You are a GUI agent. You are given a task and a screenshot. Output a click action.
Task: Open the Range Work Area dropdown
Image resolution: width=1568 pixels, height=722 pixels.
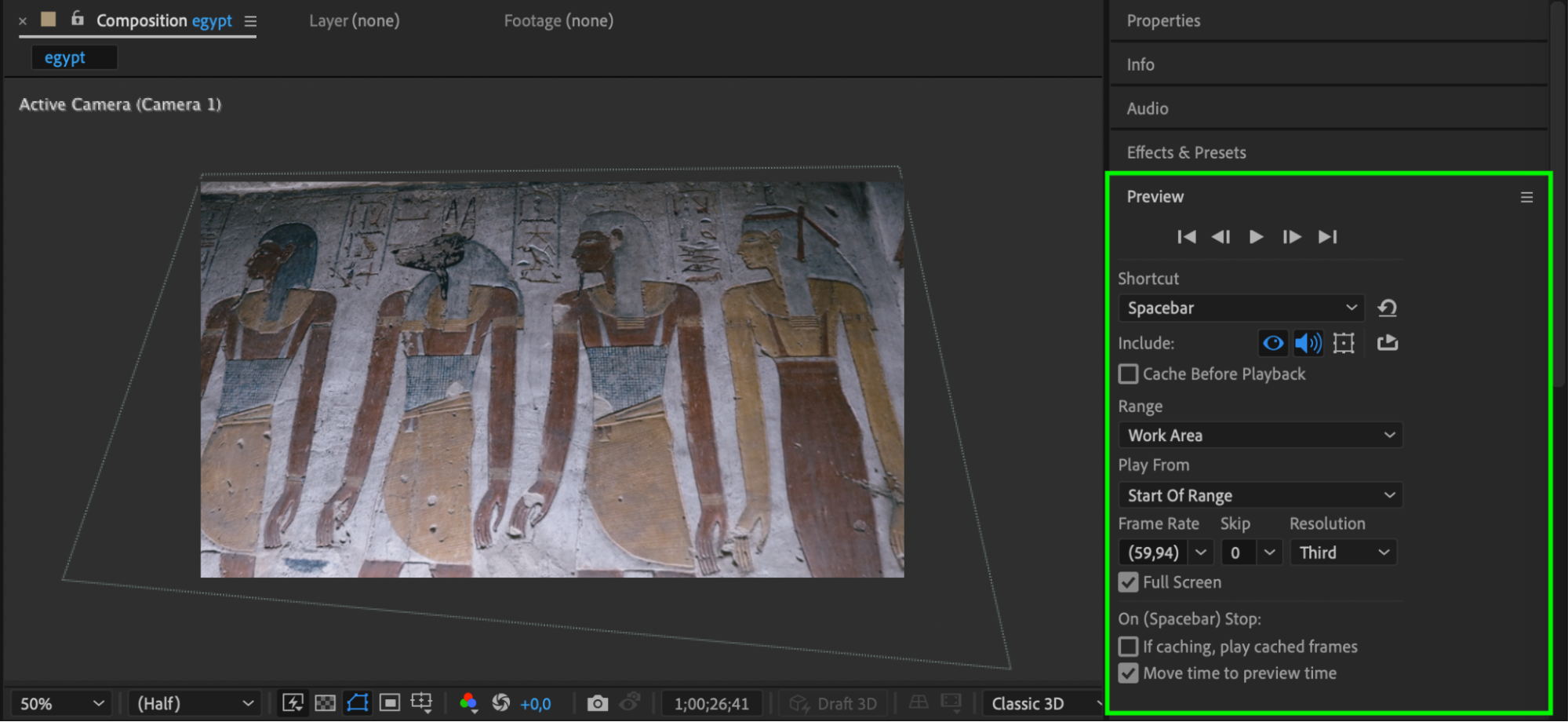click(1260, 435)
